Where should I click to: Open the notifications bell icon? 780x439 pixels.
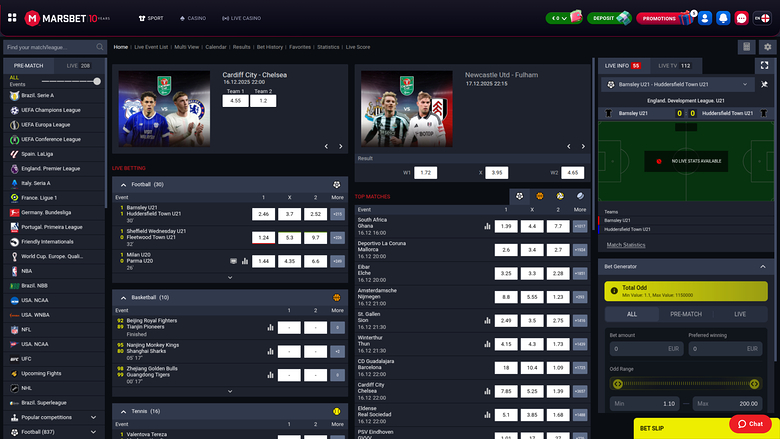pyautogui.click(x=723, y=18)
